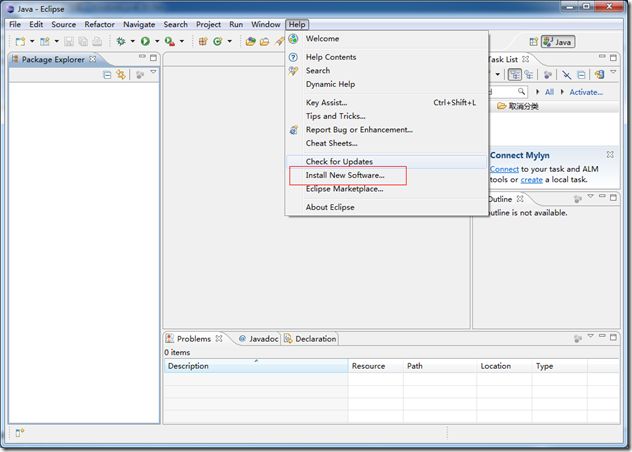Click the Open Task folder toolbar icon
The height and width of the screenshot is (452, 632).
[x=264, y=41]
